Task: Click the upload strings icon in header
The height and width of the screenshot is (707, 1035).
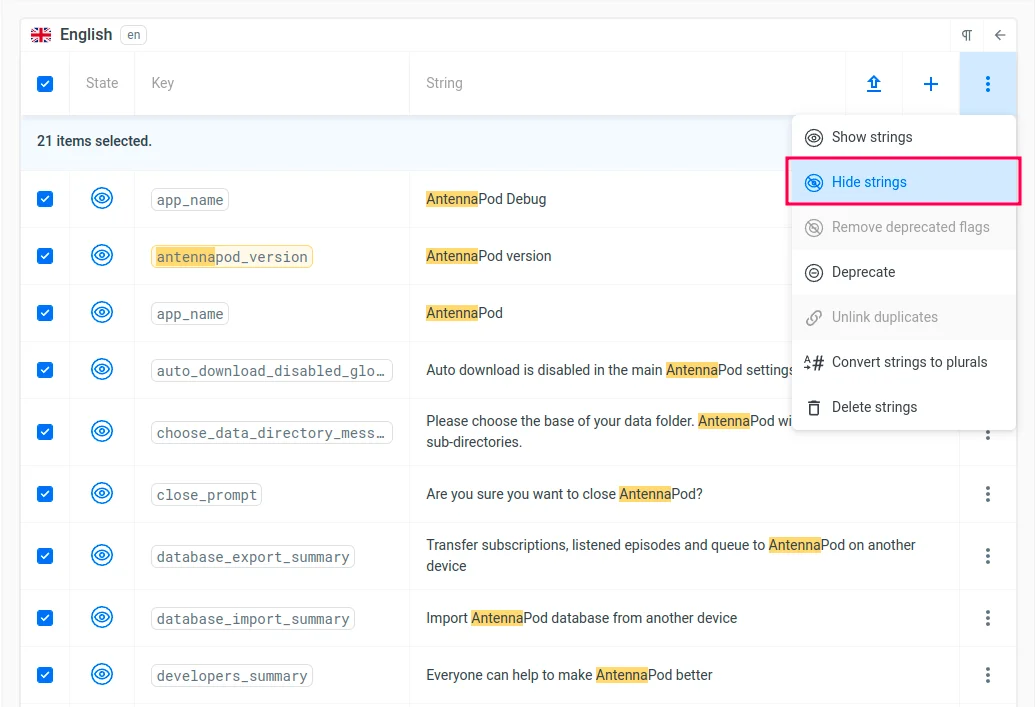Action: (x=874, y=84)
